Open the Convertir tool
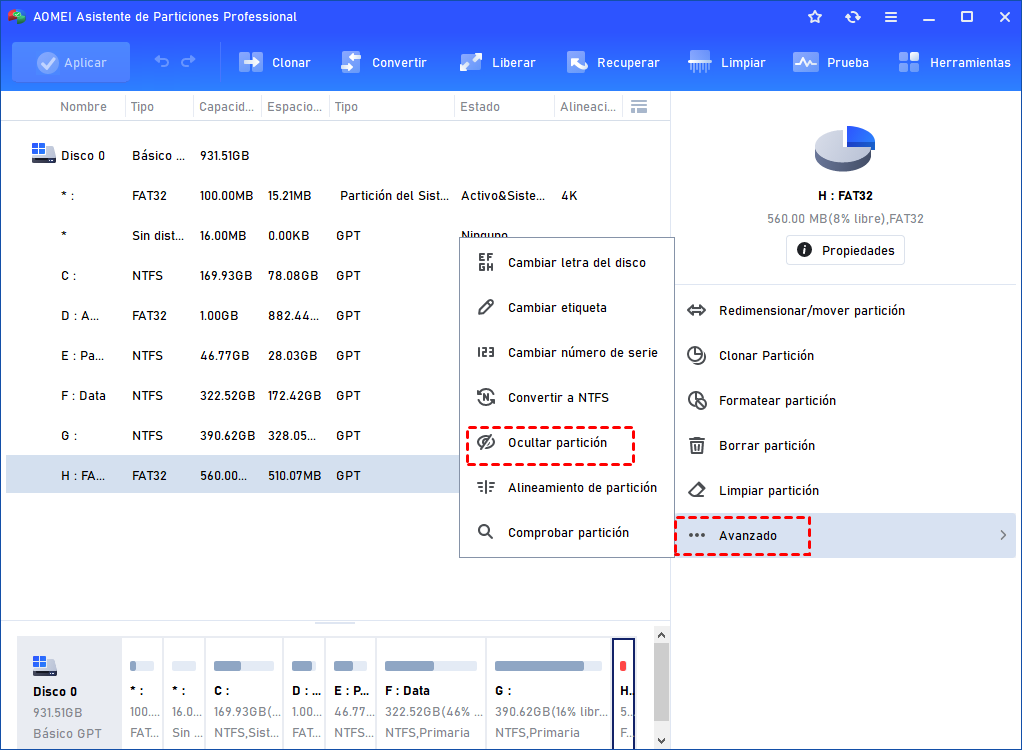The image size is (1022, 750). (383, 63)
